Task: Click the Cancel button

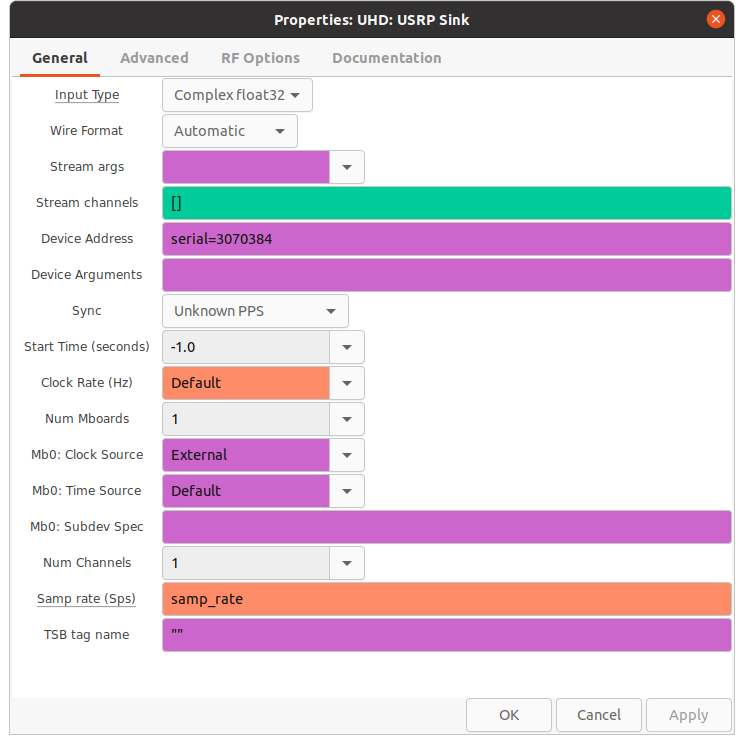Action: pos(598,715)
